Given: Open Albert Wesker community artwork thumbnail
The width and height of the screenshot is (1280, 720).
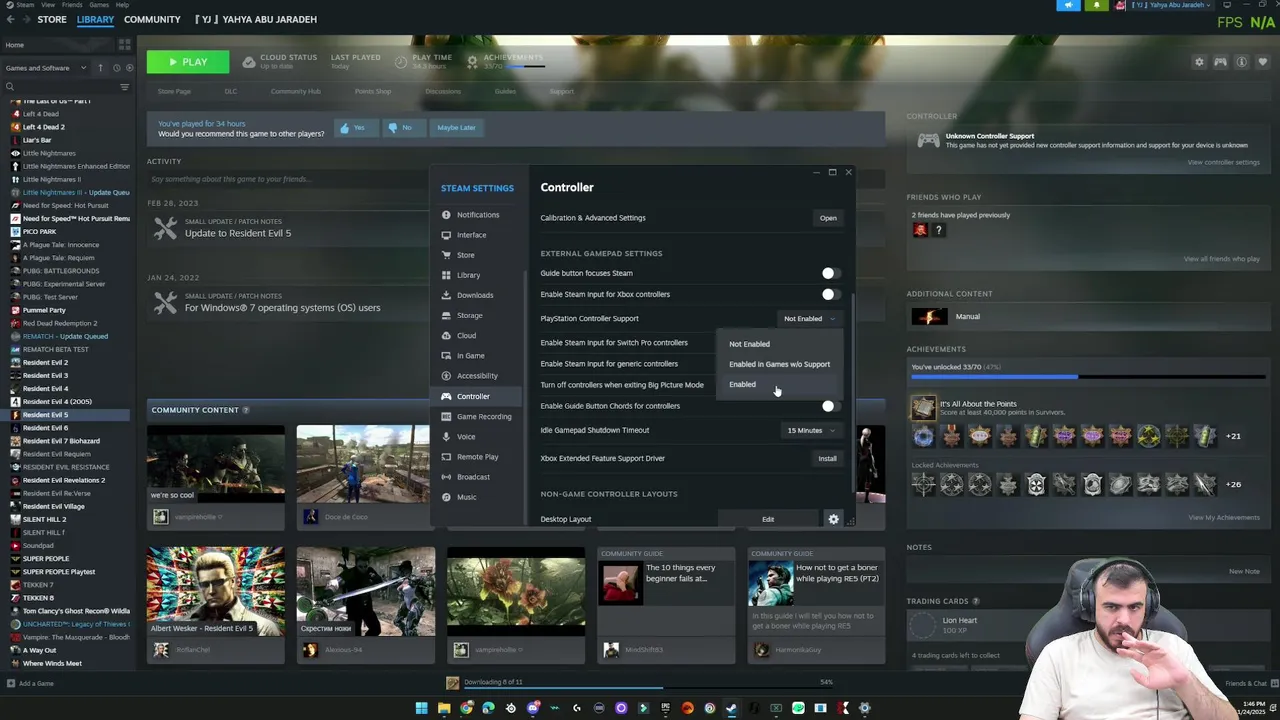Looking at the screenshot, I should 216,591.
